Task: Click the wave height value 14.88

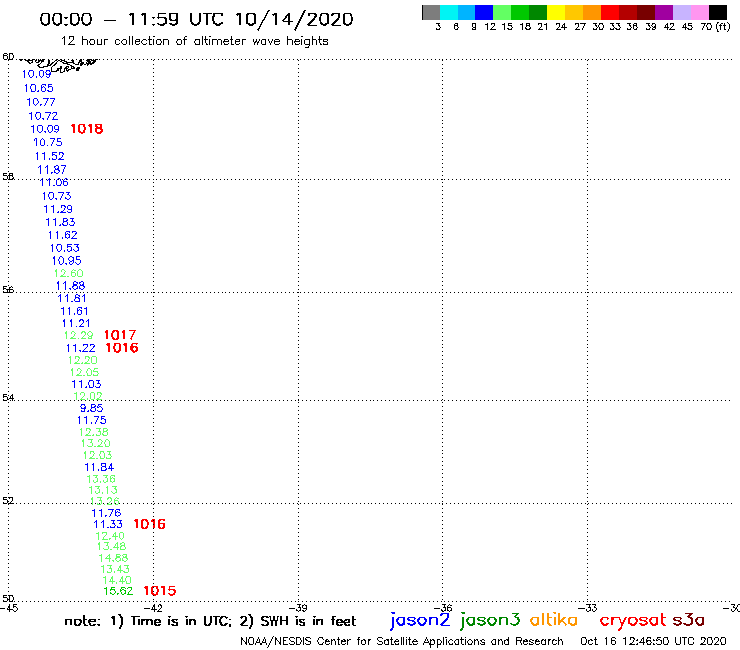Action: [x=113, y=558]
